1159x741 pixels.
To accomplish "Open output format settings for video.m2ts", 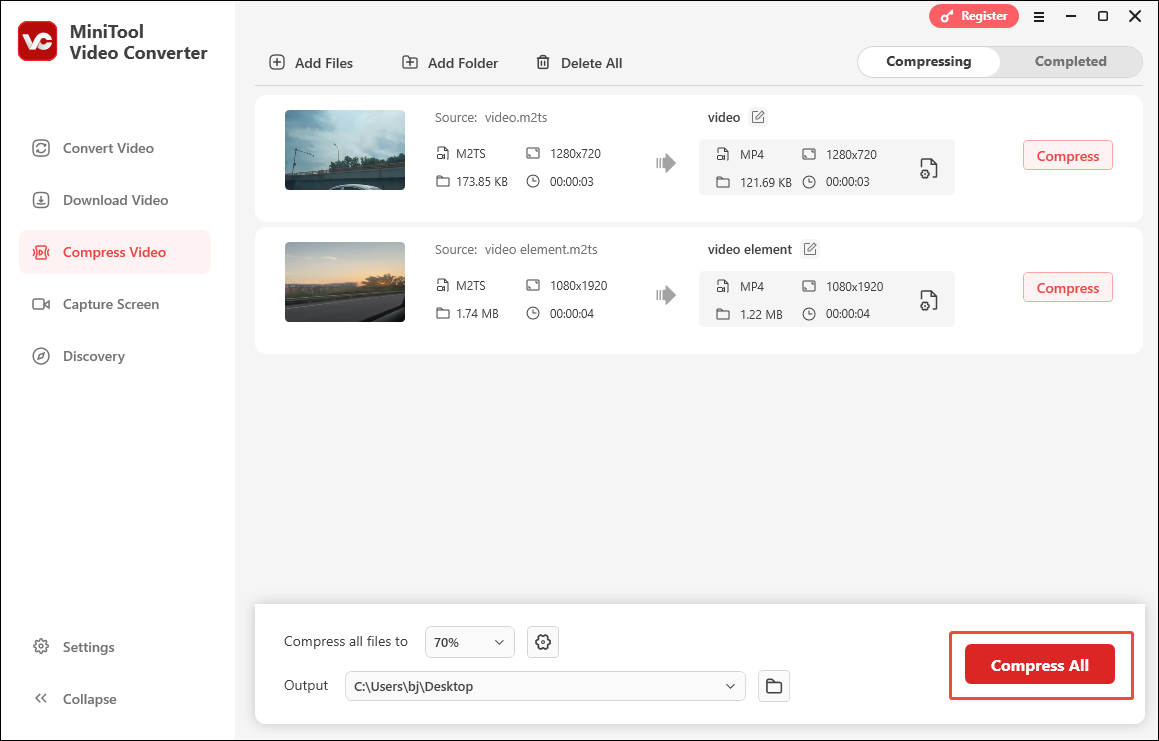I will pos(928,168).
